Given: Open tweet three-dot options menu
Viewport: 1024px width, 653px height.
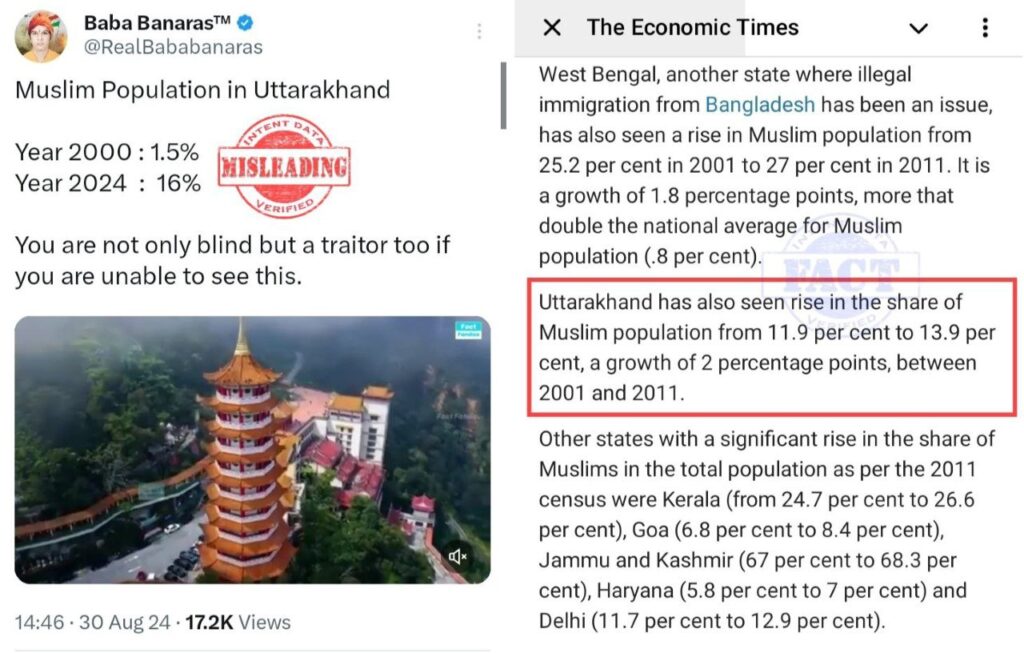Looking at the screenshot, I should pyautogui.click(x=479, y=31).
